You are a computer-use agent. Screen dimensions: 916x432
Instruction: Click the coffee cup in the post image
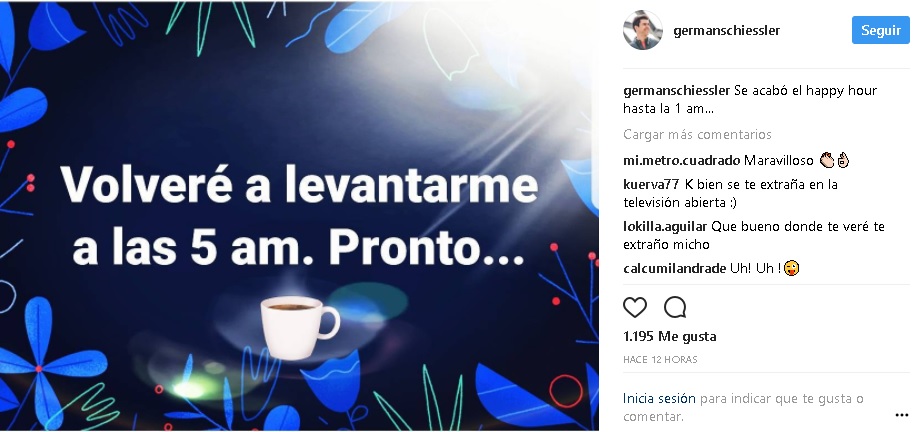[x=299, y=327]
